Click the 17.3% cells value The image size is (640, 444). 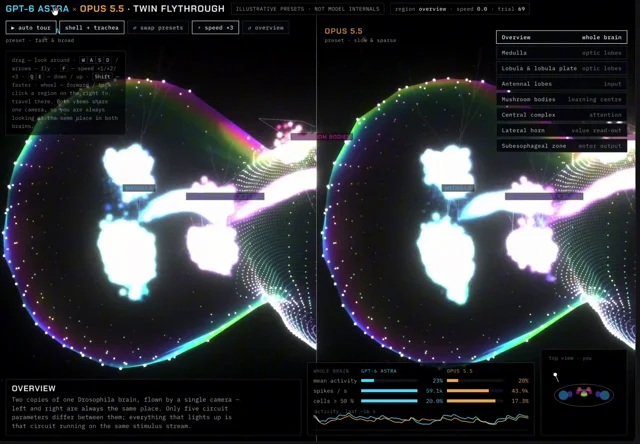520,401
